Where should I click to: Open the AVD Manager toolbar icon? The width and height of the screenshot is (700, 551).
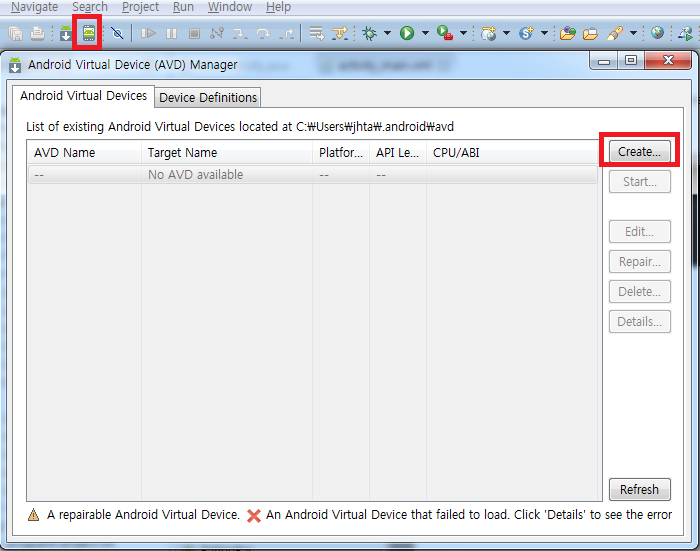(88, 33)
